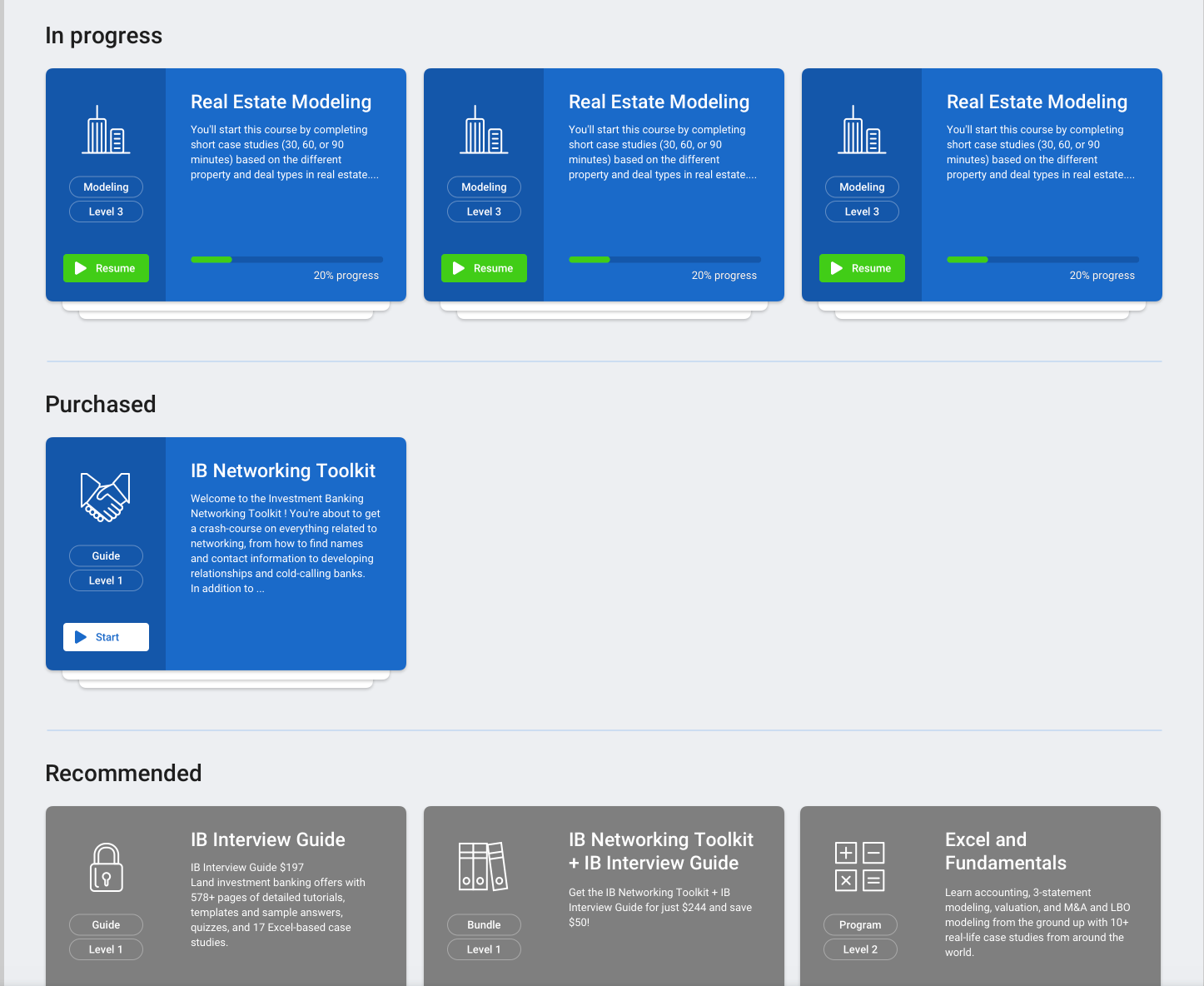Click the 'IB Interview Guide $197' description line
The image size is (1204, 986).
(247, 868)
